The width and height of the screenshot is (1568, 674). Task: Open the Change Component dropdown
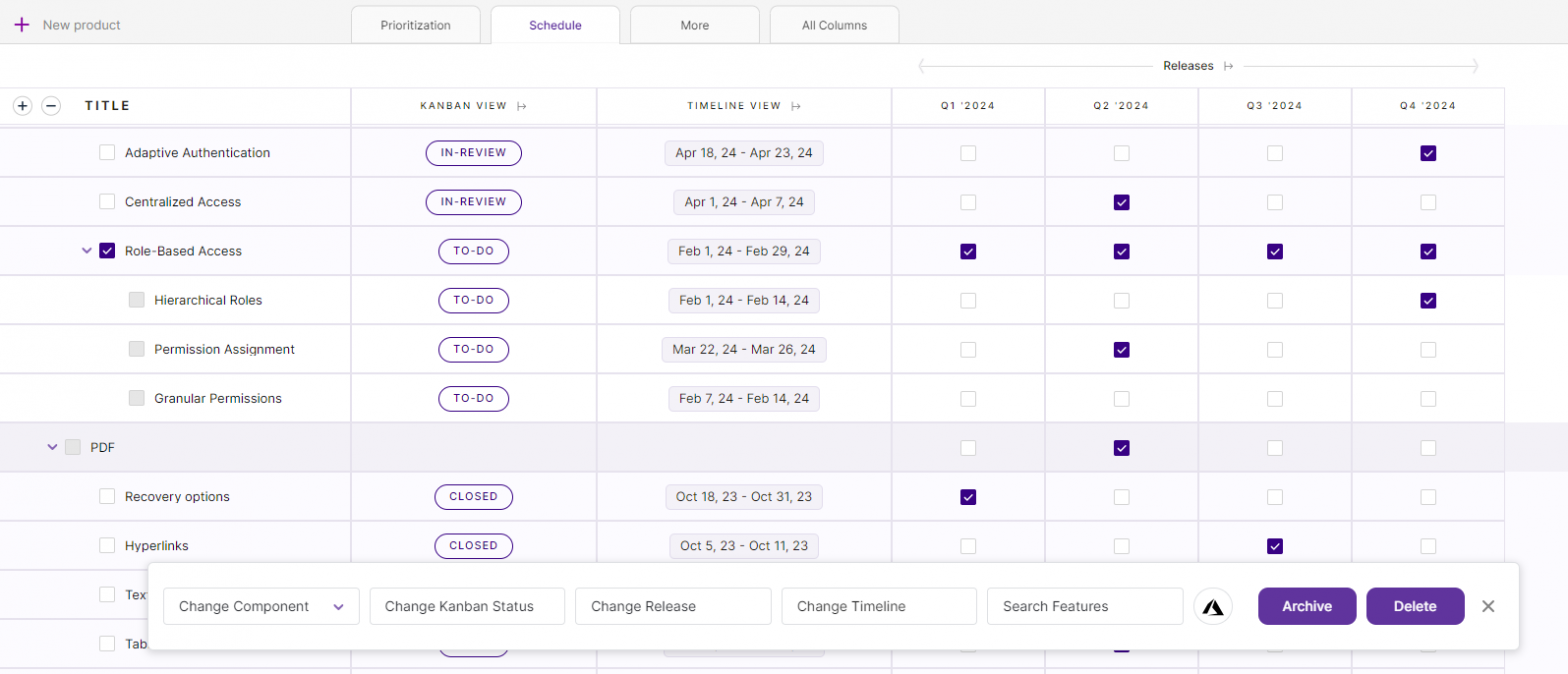coord(261,606)
